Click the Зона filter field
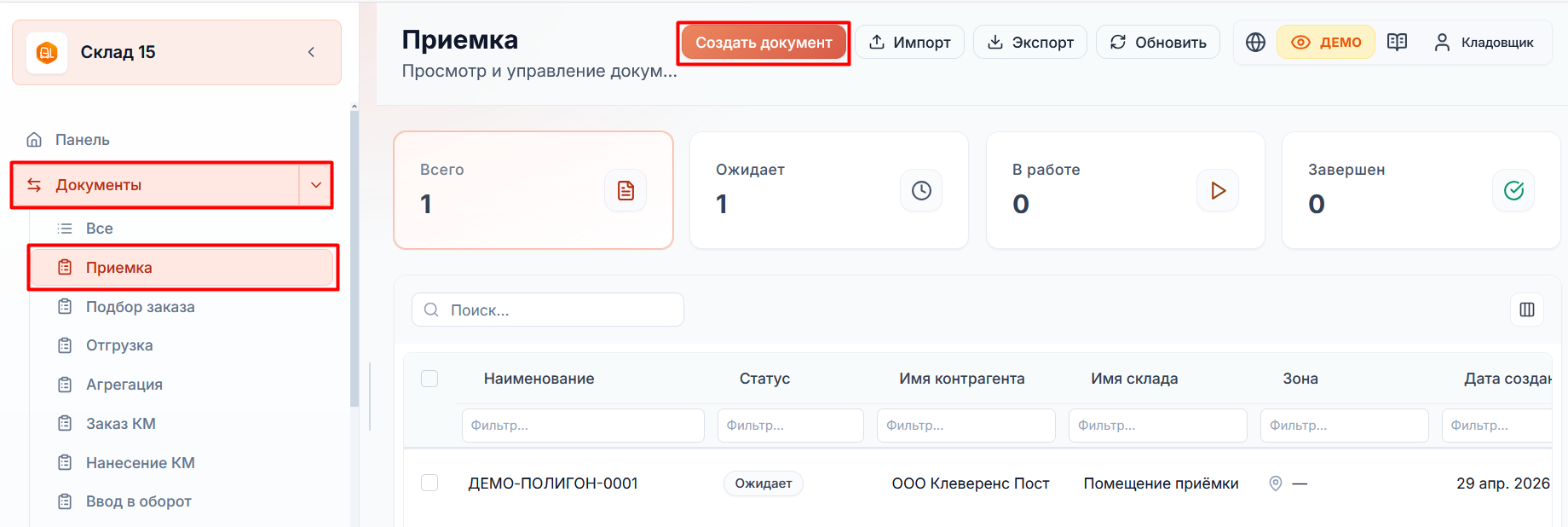Image resolution: width=1568 pixels, height=527 pixels. (1345, 426)
